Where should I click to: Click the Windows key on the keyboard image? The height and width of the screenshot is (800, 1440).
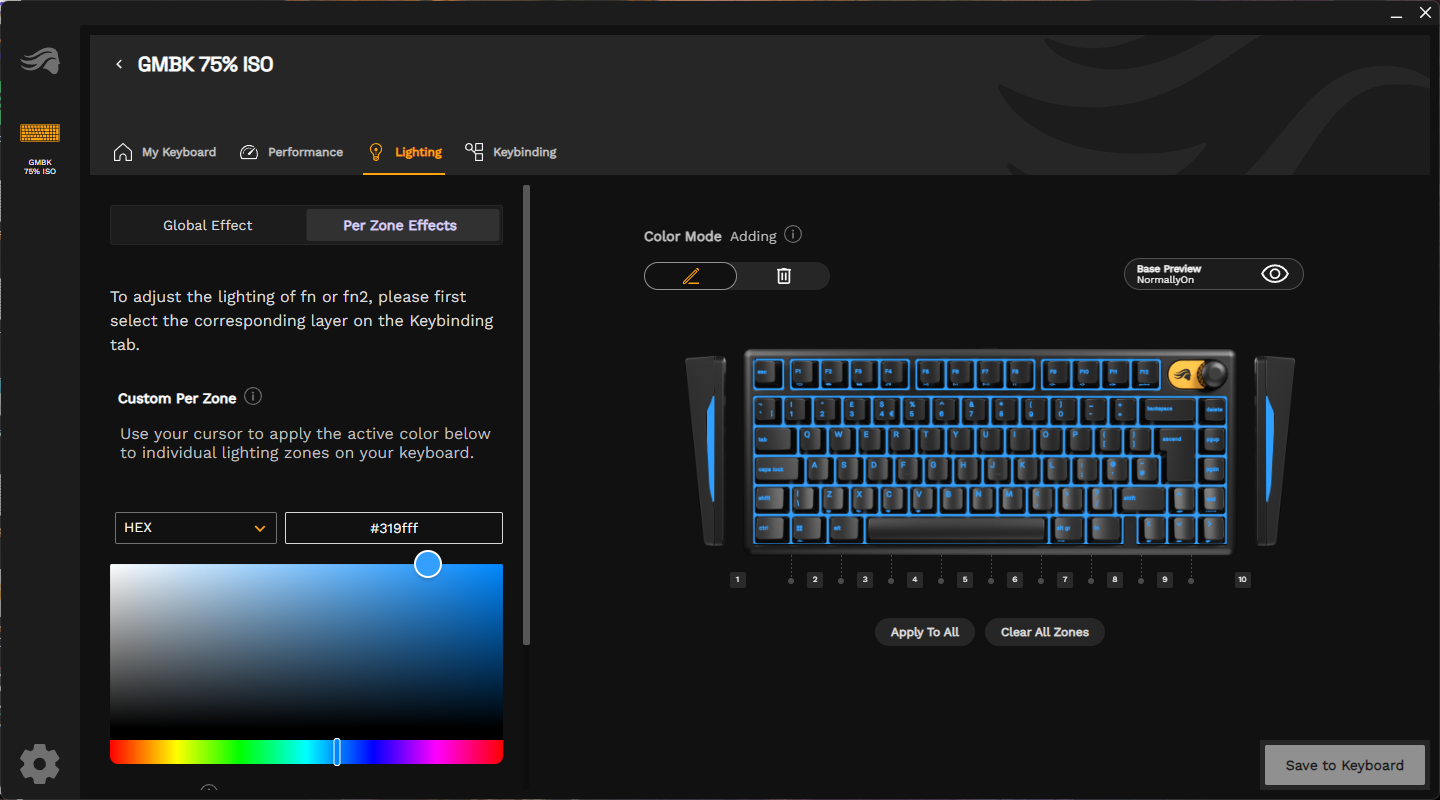point(807,529)
